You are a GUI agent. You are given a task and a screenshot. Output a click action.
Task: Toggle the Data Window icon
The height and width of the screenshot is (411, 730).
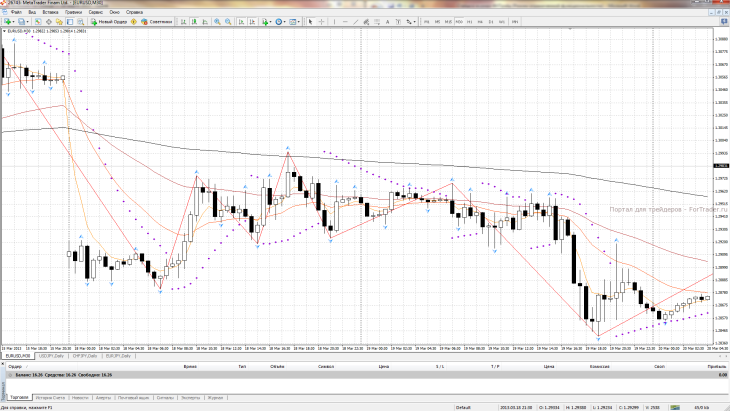[x=48, y=21]
